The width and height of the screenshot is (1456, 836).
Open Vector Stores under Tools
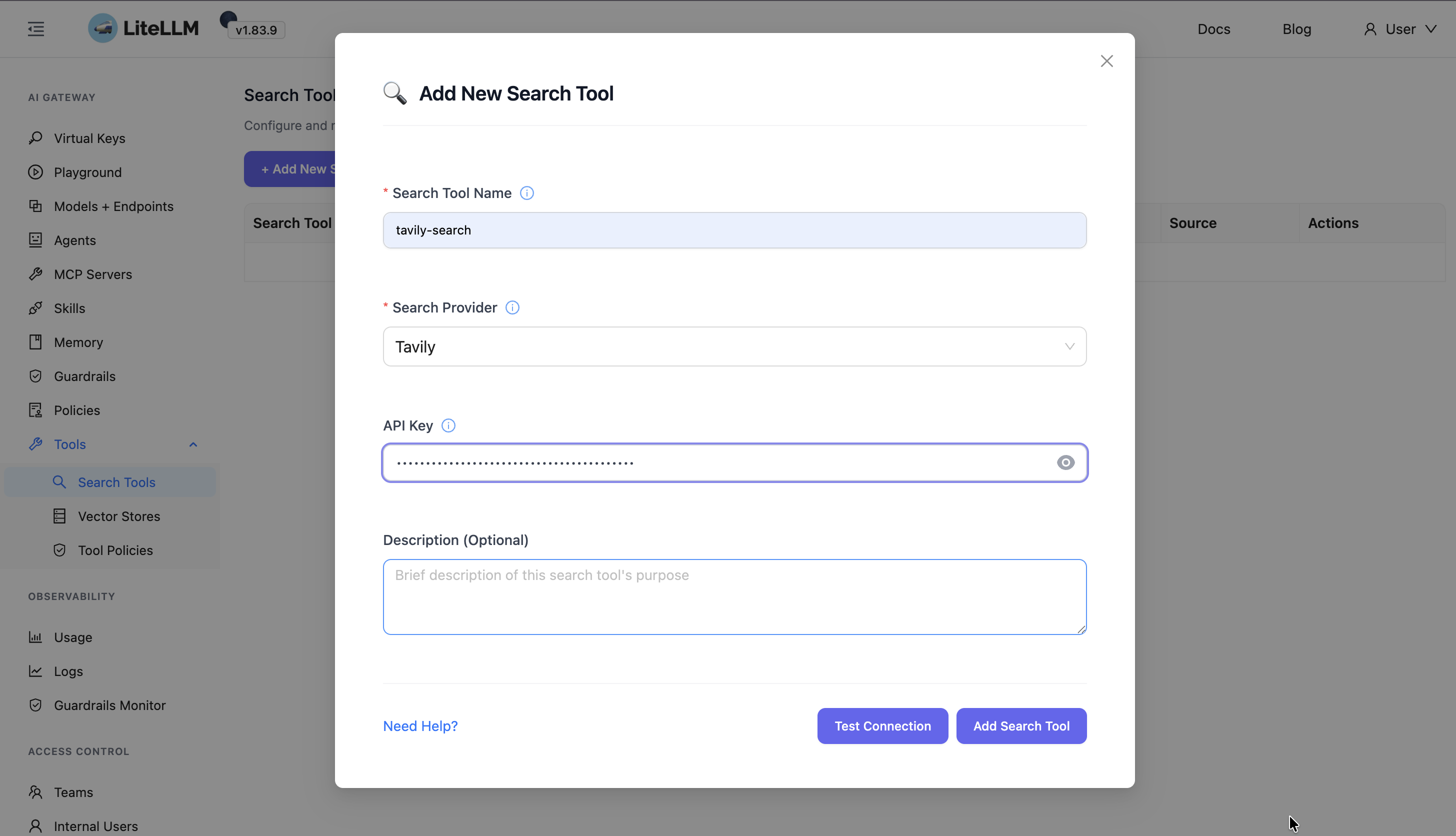point(118,516)
